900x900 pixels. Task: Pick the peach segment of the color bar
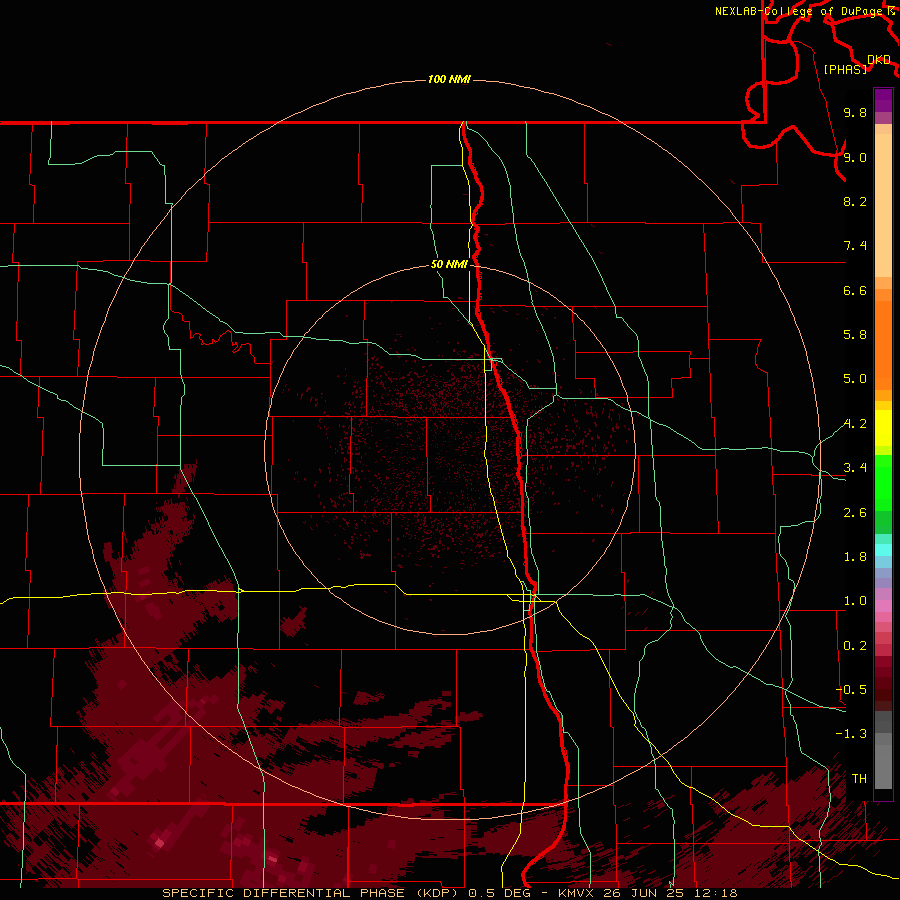(883, 205)
